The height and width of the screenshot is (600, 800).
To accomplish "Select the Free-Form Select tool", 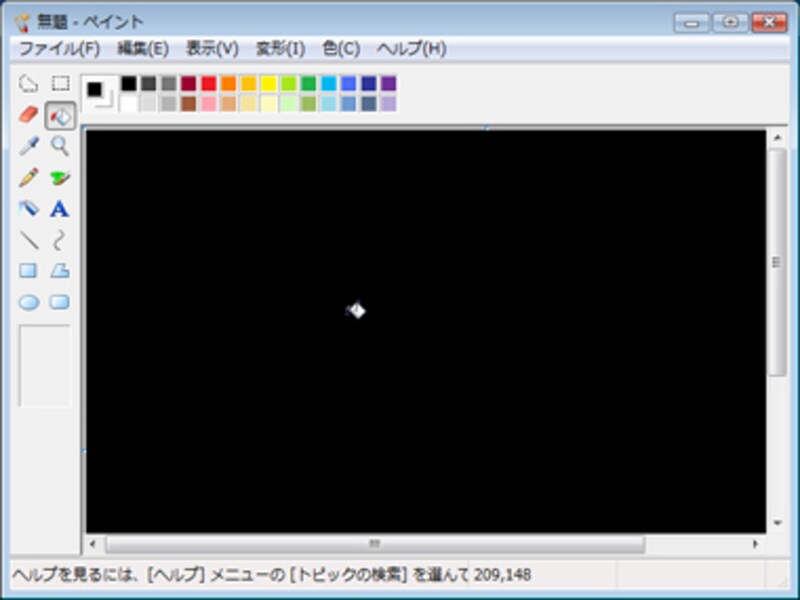I will [29, 84].
